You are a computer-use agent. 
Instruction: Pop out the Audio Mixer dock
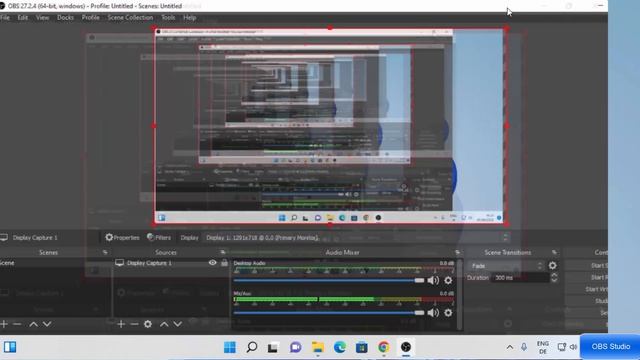click(457, 252)
